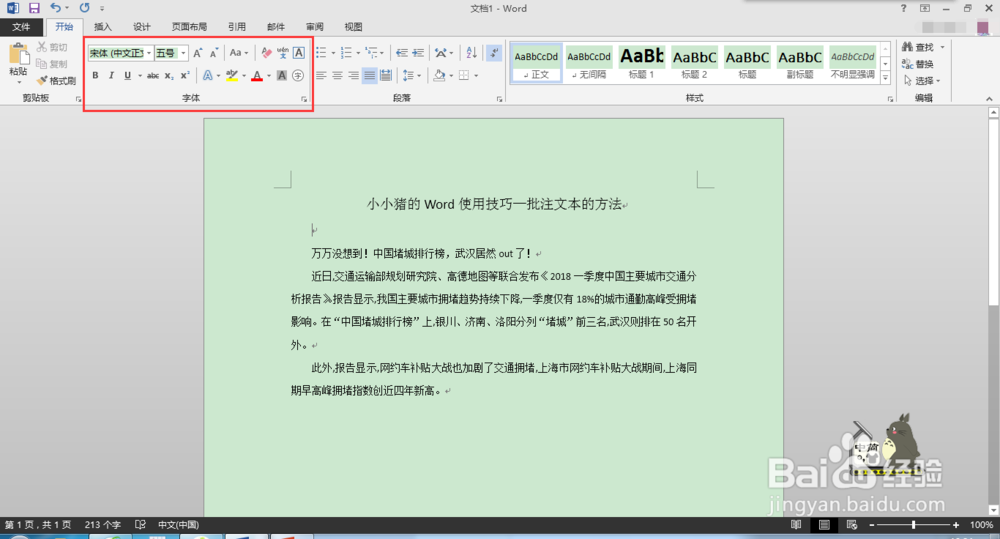The width and height of the screenshot is (1000, 539).
Task: Click the borders icon
Action: [x=464, y=75]
